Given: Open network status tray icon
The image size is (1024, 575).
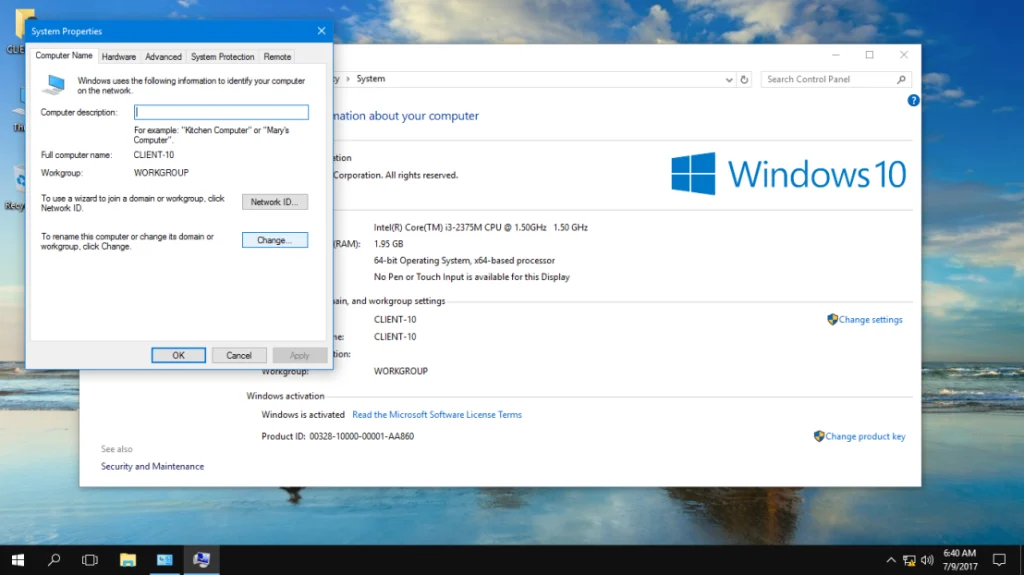Looking at the screenshot, I should (x=909, y=560).
